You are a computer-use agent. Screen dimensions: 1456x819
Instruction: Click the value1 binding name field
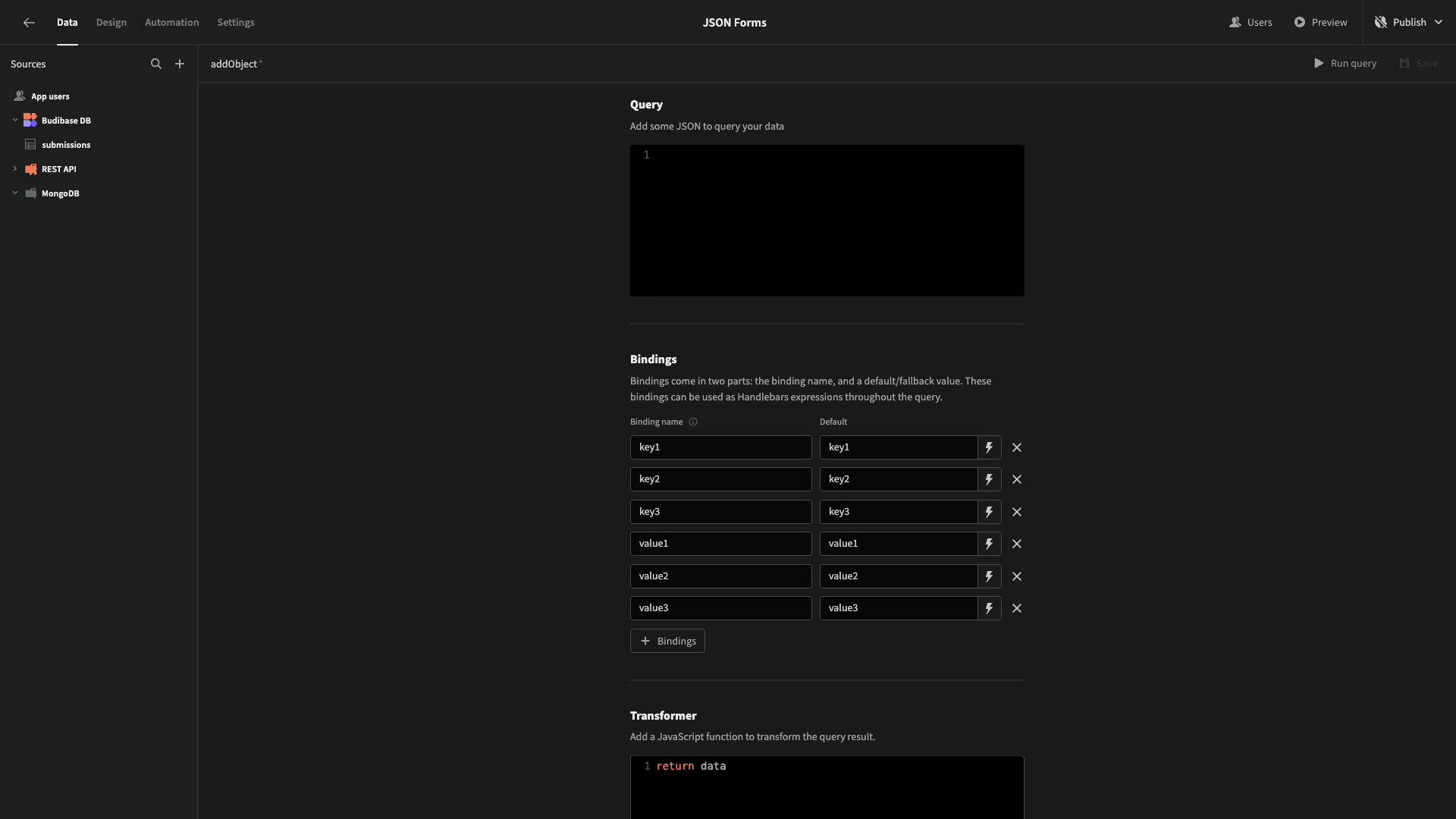720,544
